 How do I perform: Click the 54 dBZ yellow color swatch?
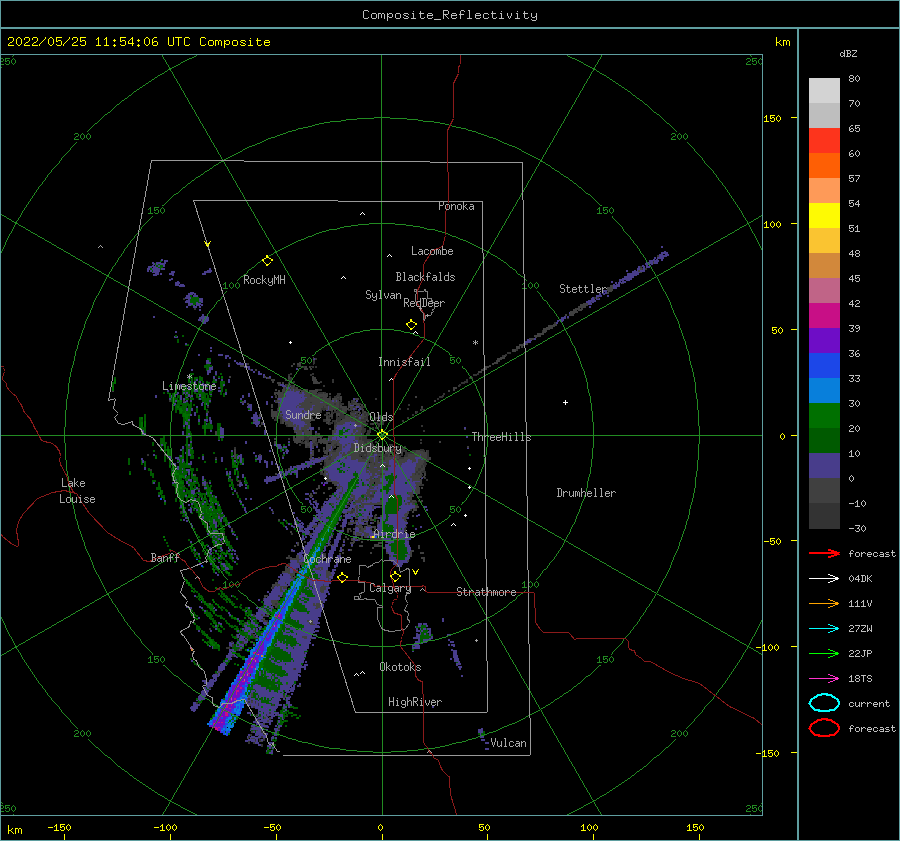pyautogui.click(x=824, y=216)
